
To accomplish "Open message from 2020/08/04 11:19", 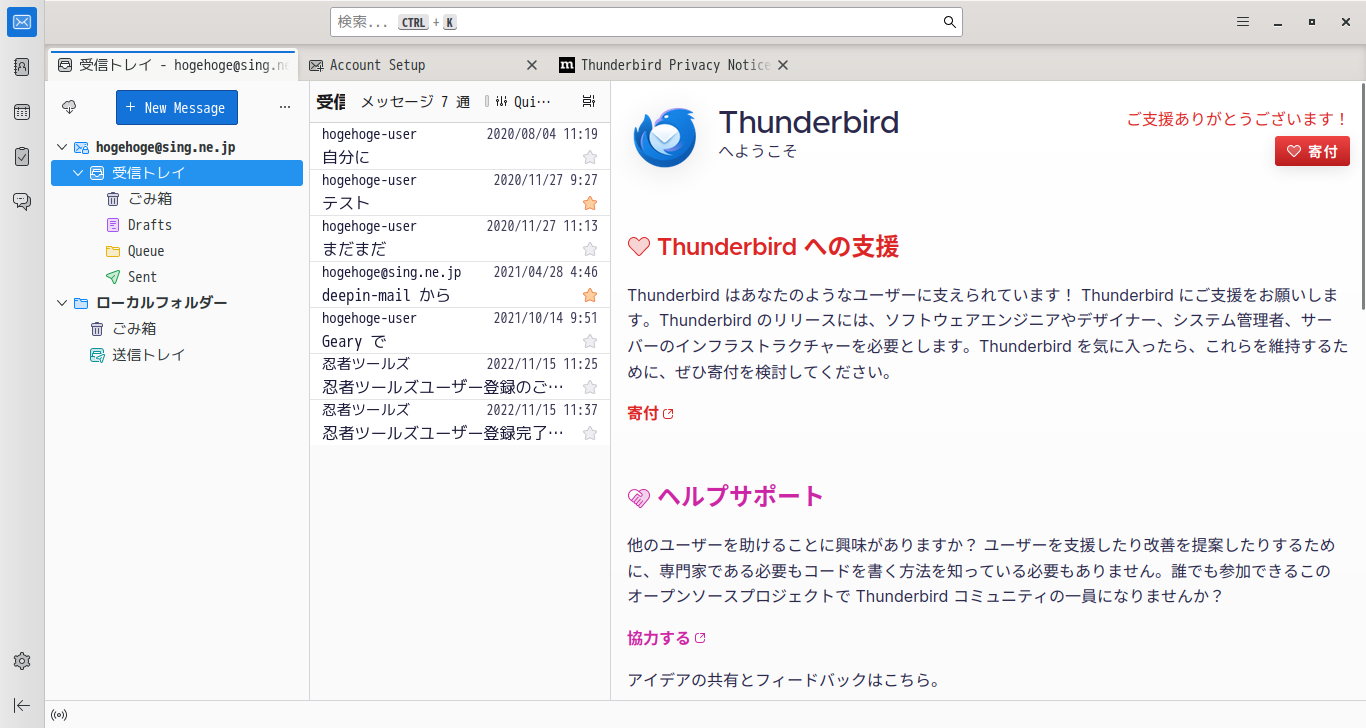I will pyautogui.click(x=460, y=146).
